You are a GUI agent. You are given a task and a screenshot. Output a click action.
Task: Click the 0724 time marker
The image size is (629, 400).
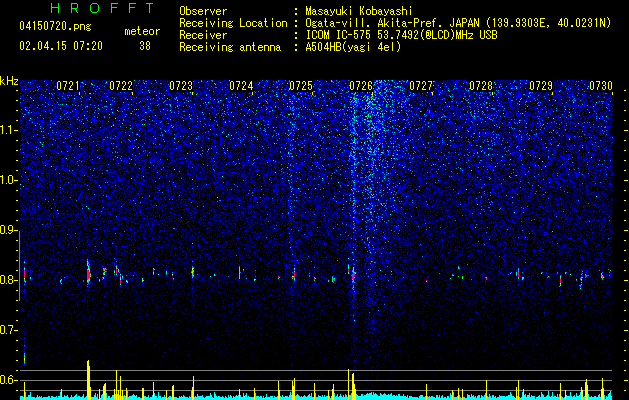pos(241,86)
